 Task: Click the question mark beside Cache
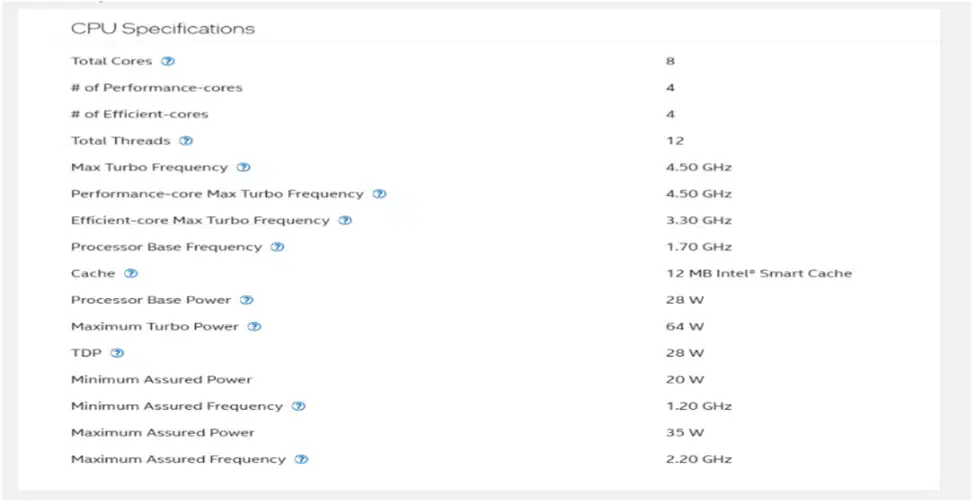pos(131,273)
